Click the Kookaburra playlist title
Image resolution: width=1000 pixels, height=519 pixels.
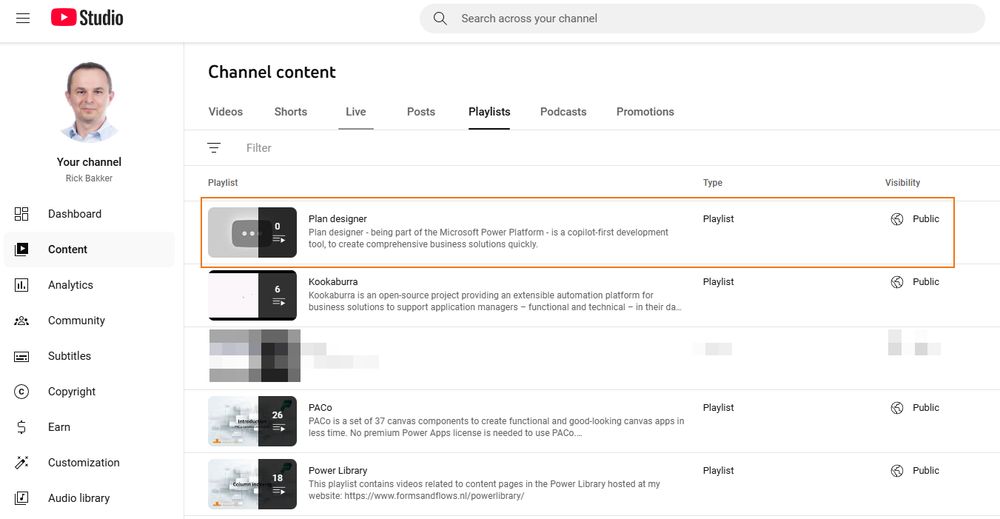pos(333,282)
